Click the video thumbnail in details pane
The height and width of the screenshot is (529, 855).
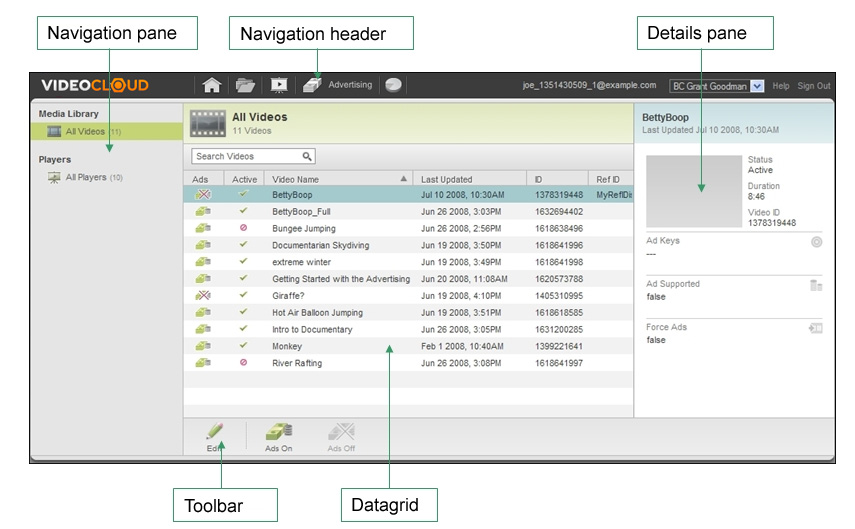coord(694,191)
